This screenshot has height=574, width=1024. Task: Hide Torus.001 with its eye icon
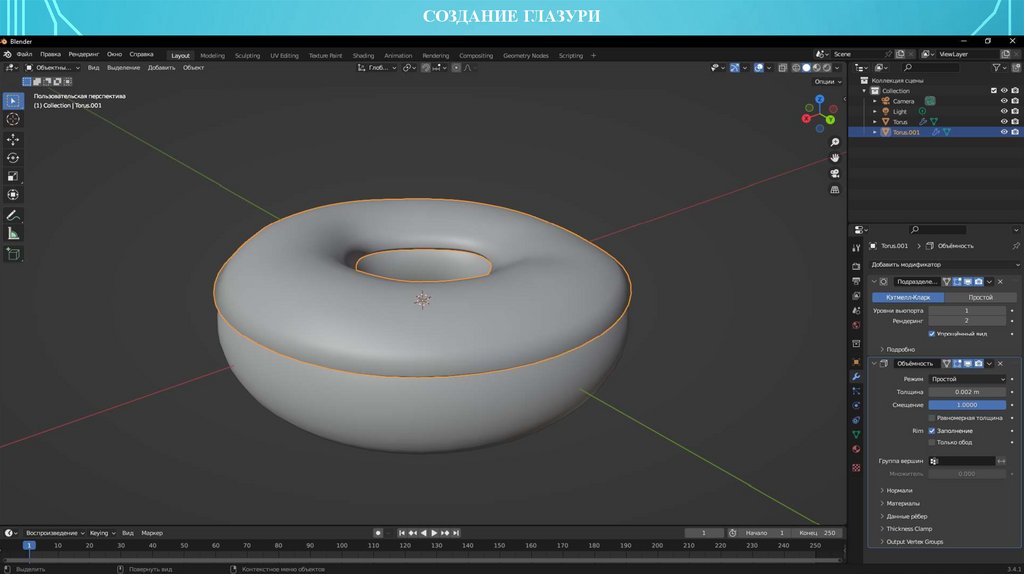pyautogui.click(x=1004, y=132)
